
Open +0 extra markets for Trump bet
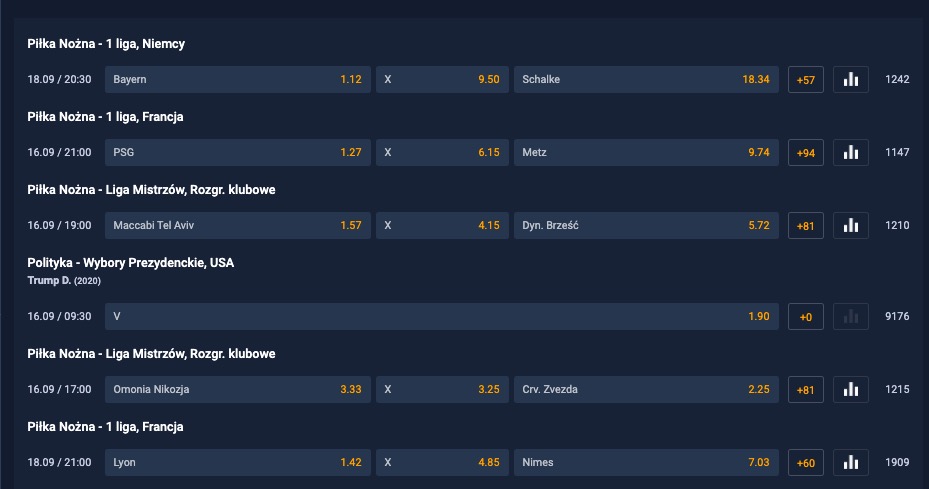tap(806, 317)
